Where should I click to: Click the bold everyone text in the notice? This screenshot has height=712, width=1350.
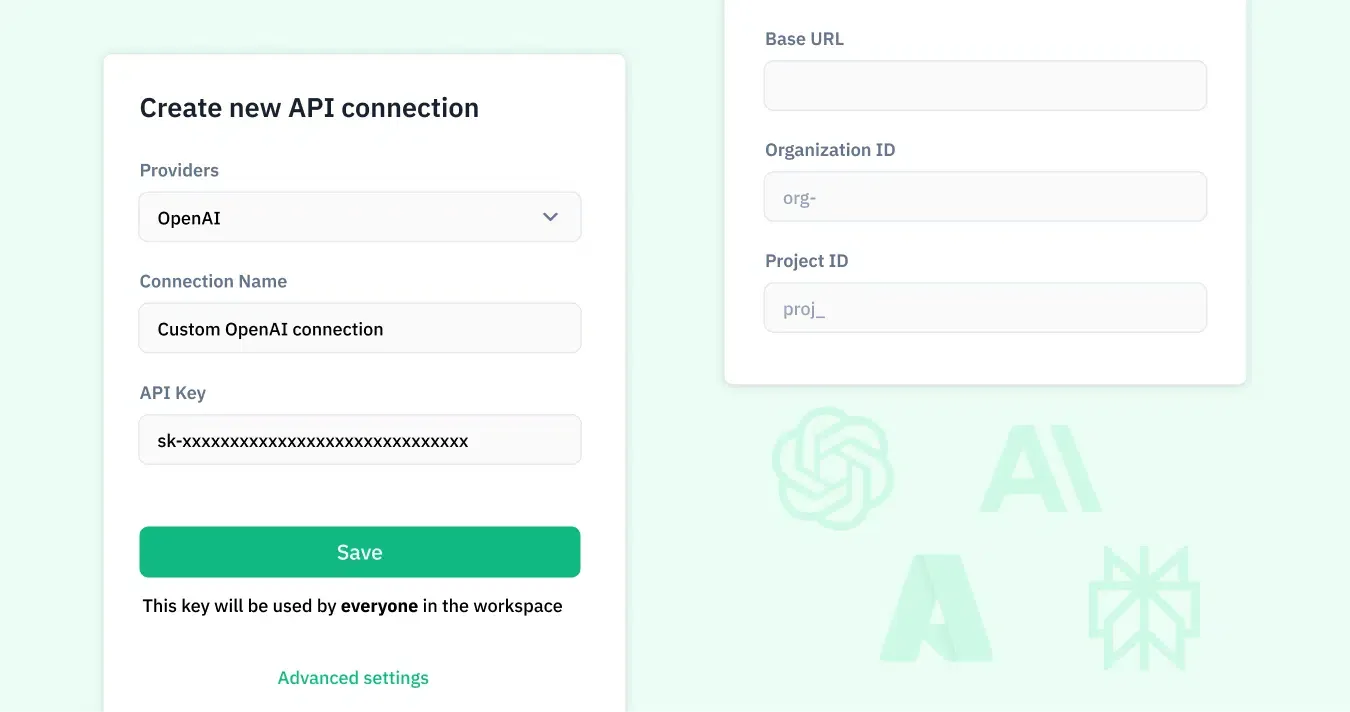pyautogui.click(x=380, y=605)
